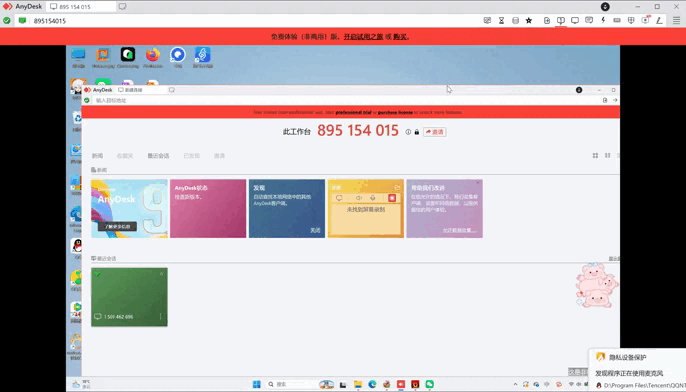The width and height of the screenshot is (686, 392).
Task: Open the chat icon in session toolbar
Action: [589, 20]
